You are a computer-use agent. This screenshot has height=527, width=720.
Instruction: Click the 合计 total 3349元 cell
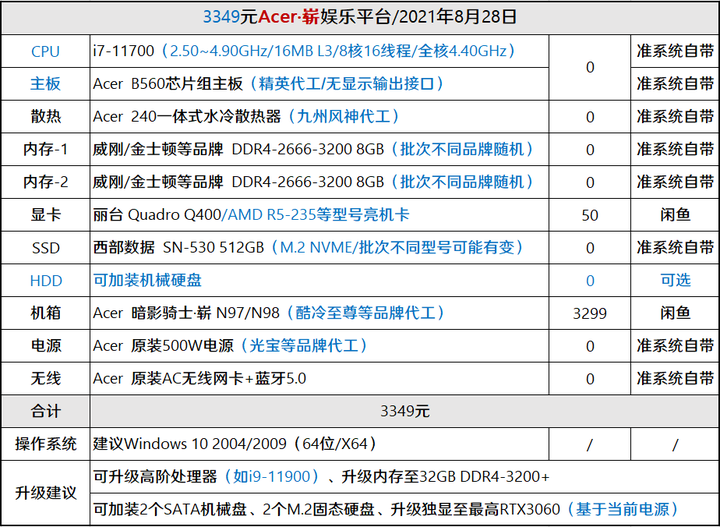(405, 411)
